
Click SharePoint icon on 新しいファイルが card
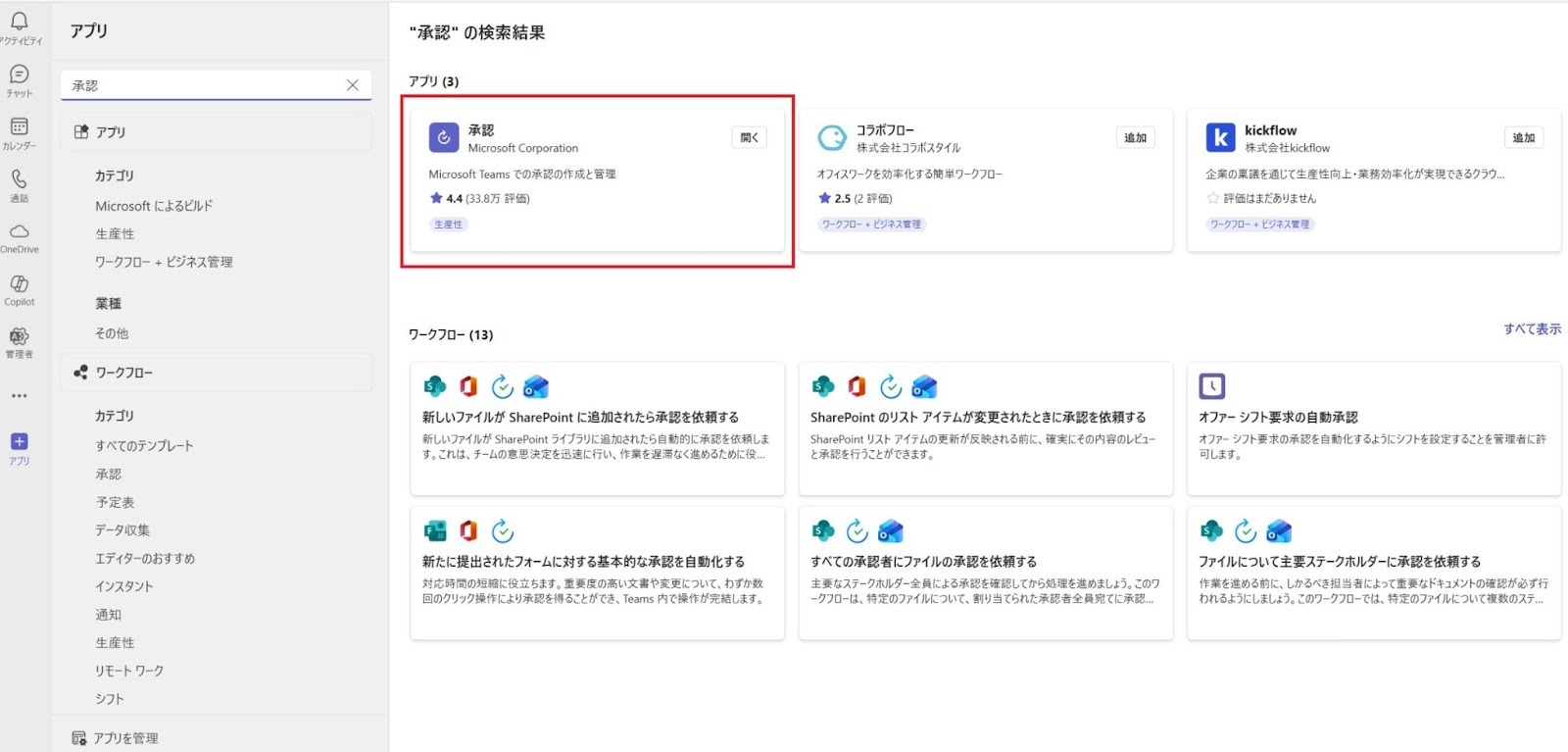pos(435,386)
